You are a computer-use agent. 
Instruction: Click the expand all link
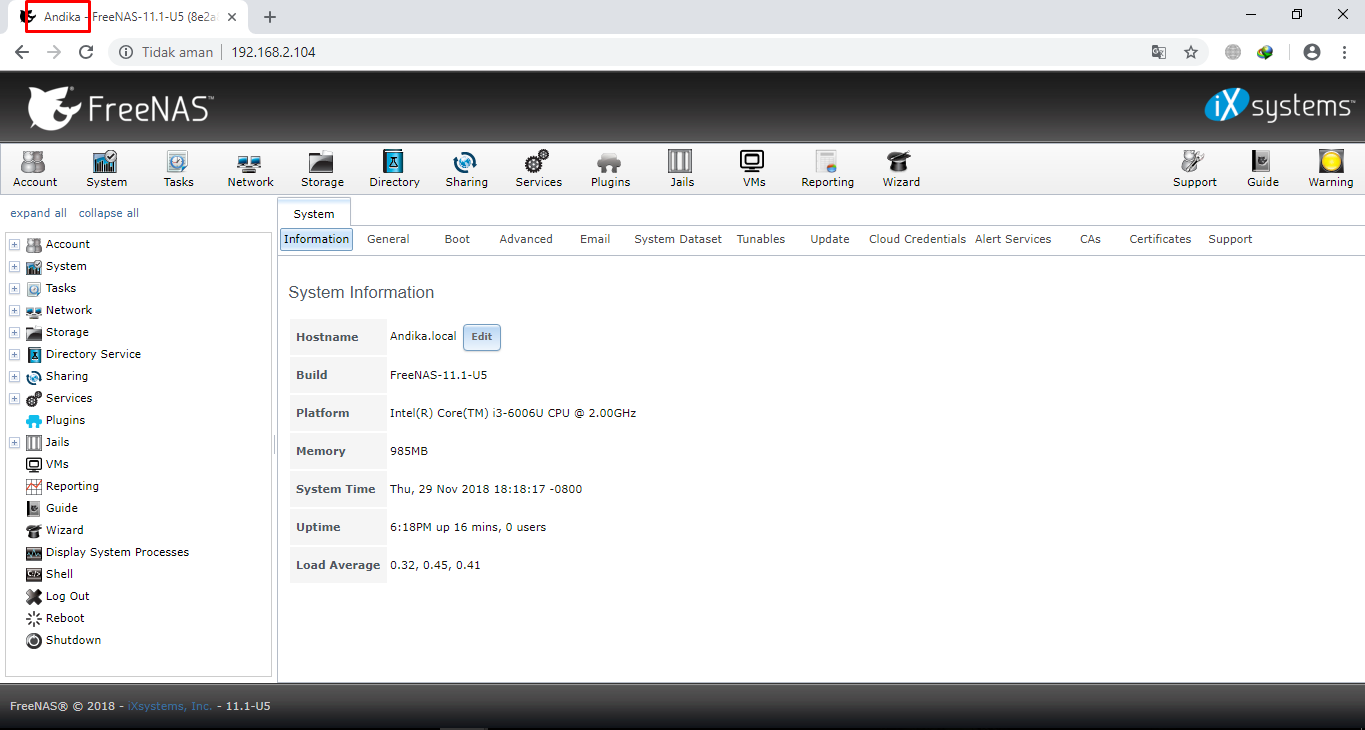39,213
